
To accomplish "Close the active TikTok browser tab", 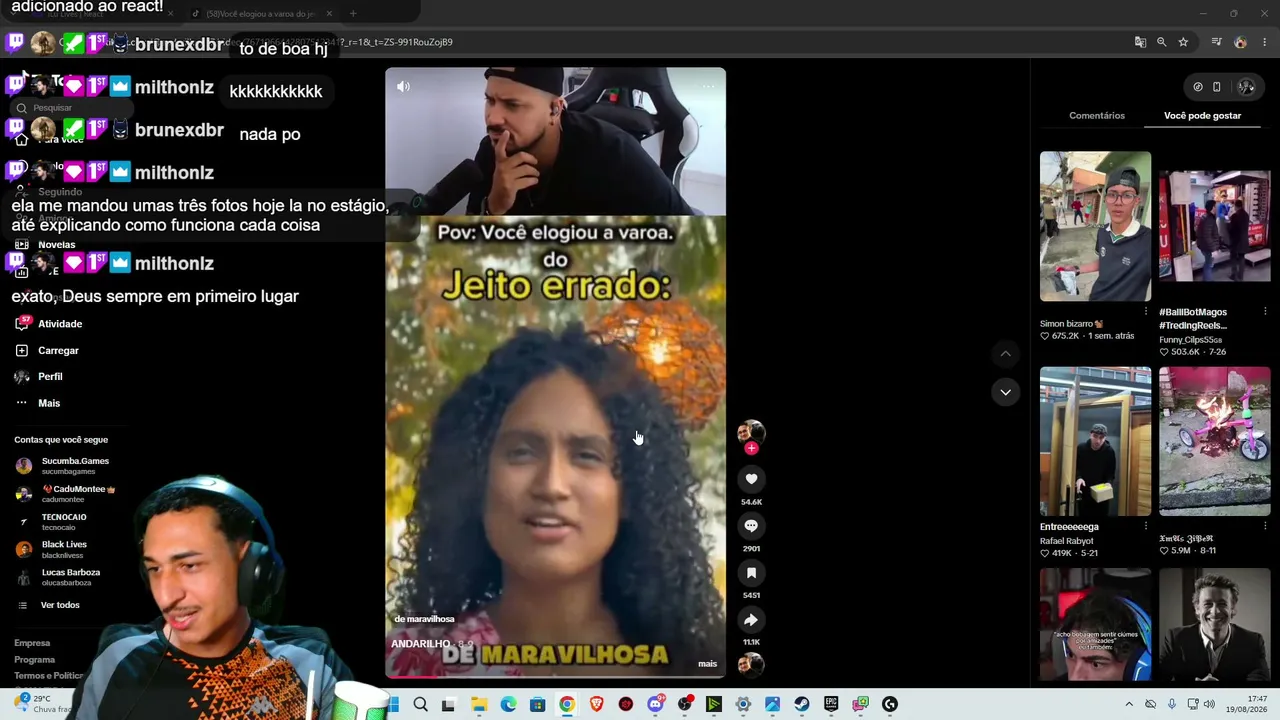I will coord(328,14).
